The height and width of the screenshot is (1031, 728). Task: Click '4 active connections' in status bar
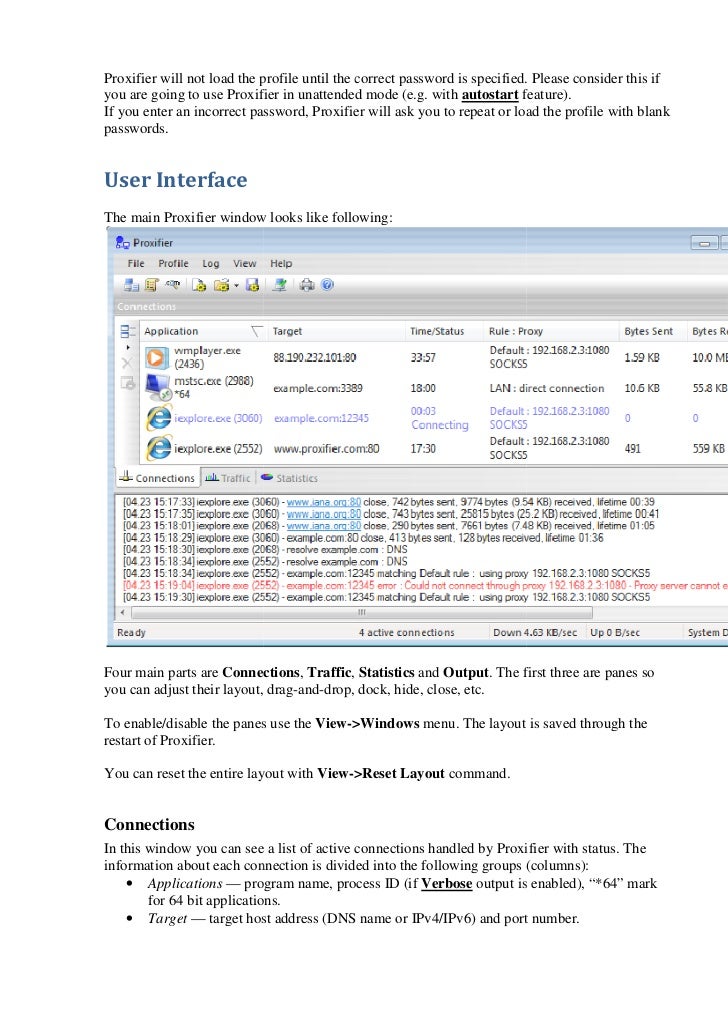click(406, 633)
